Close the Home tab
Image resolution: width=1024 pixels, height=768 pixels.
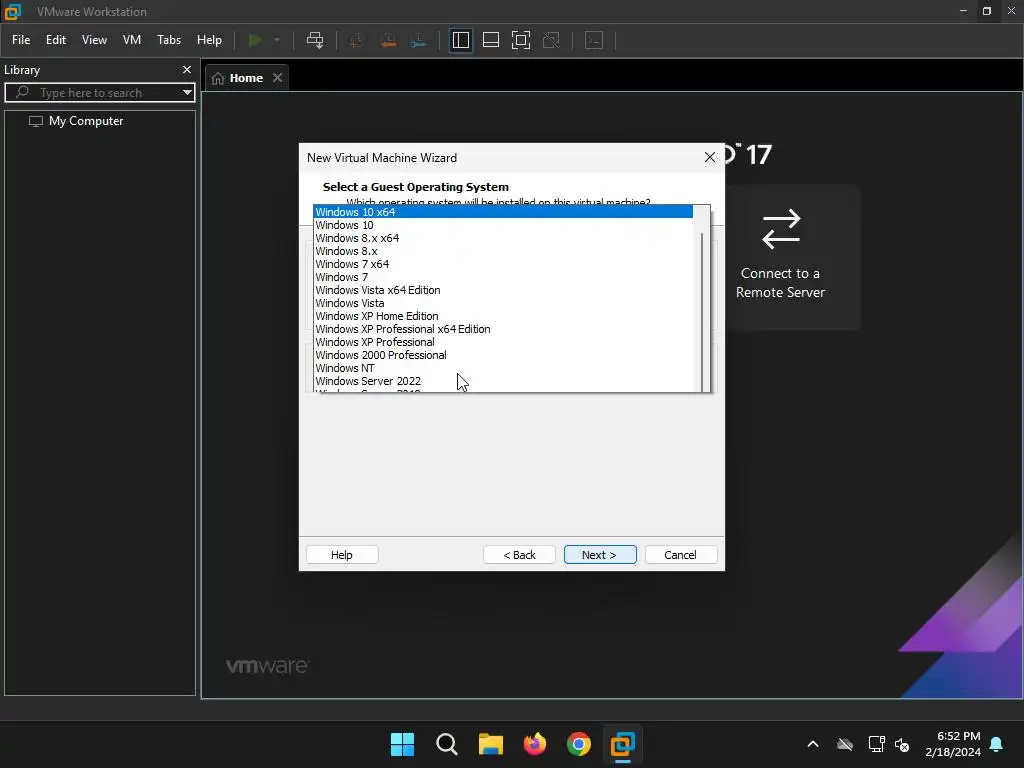pyautogui.click(x=278, y=78)
